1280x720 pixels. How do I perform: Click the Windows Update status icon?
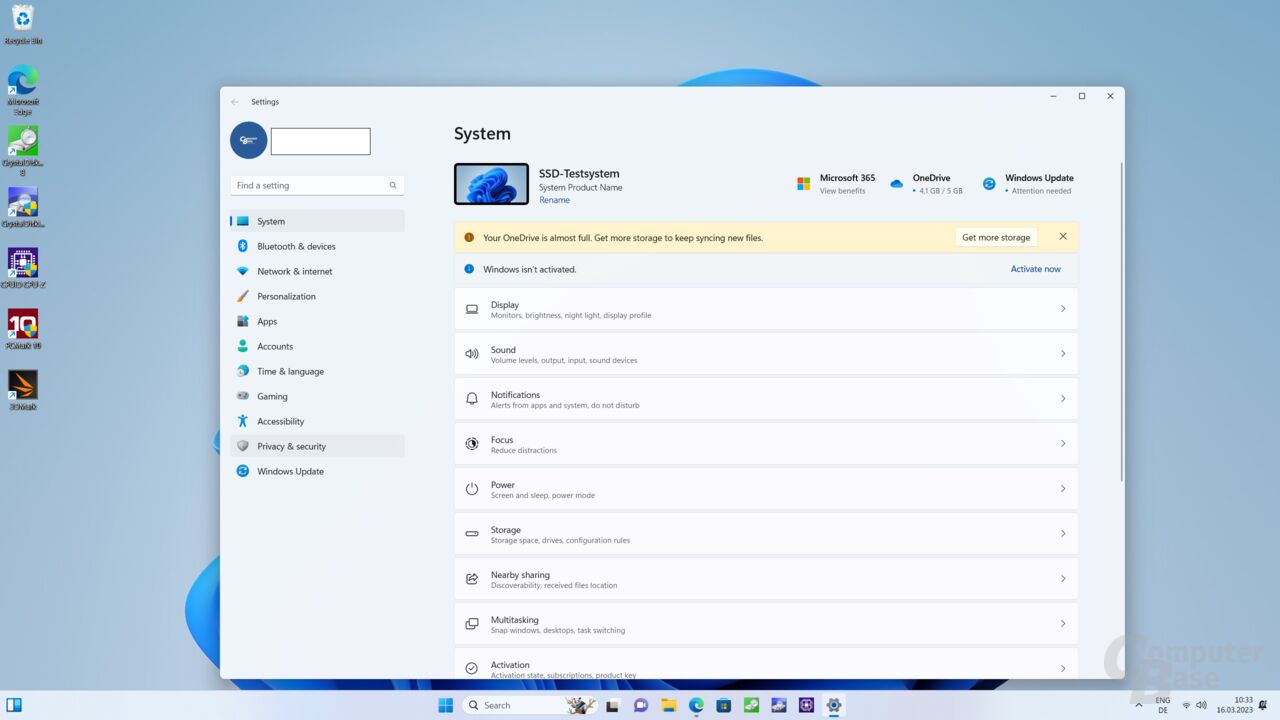(989, 183)
